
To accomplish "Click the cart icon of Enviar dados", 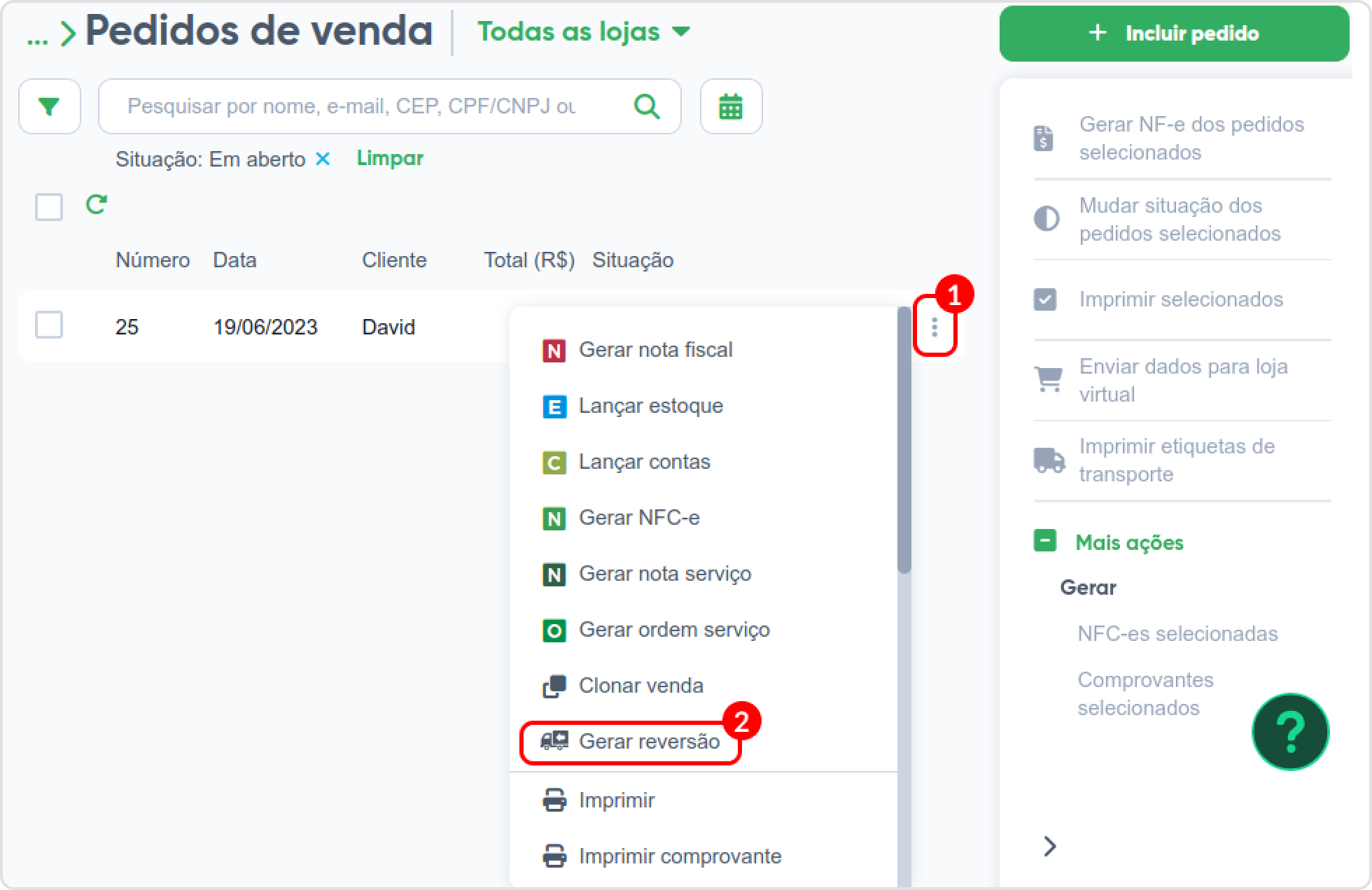I will click(1049, 380).
